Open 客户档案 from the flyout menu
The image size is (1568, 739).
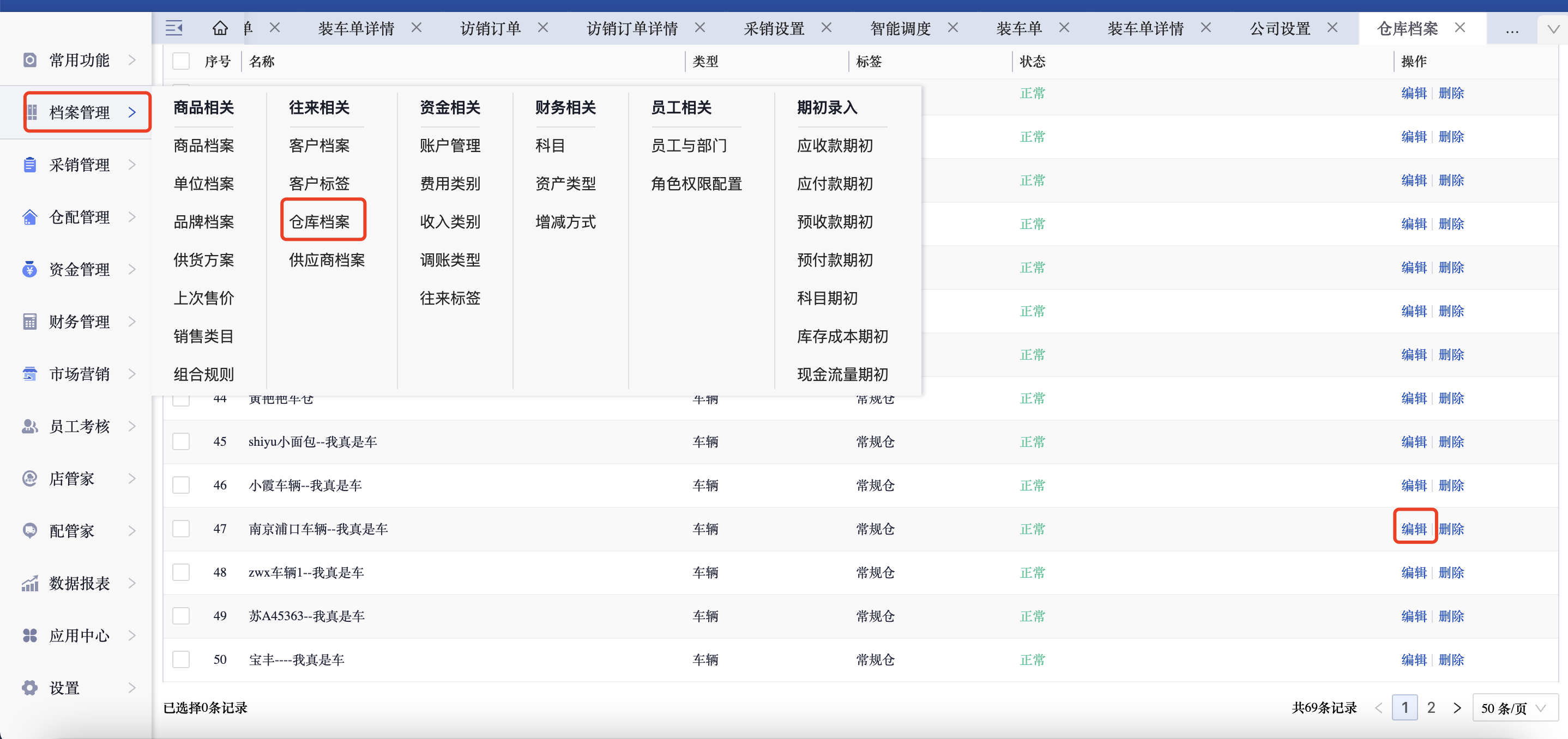[x=319, y=146]
